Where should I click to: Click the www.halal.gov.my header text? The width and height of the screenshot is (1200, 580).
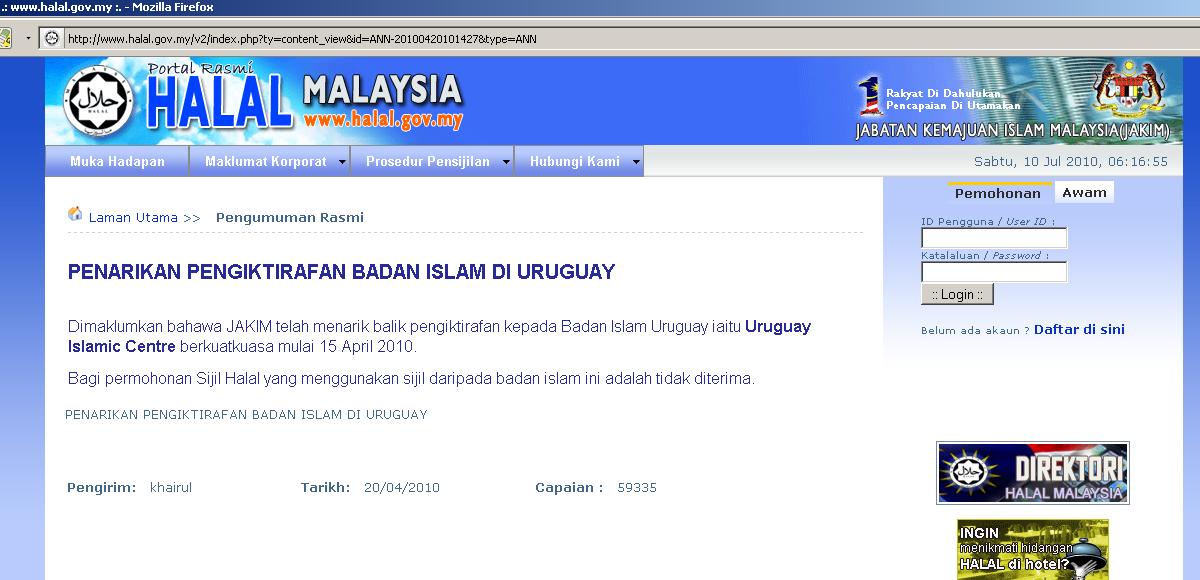[x=383, y=121]
